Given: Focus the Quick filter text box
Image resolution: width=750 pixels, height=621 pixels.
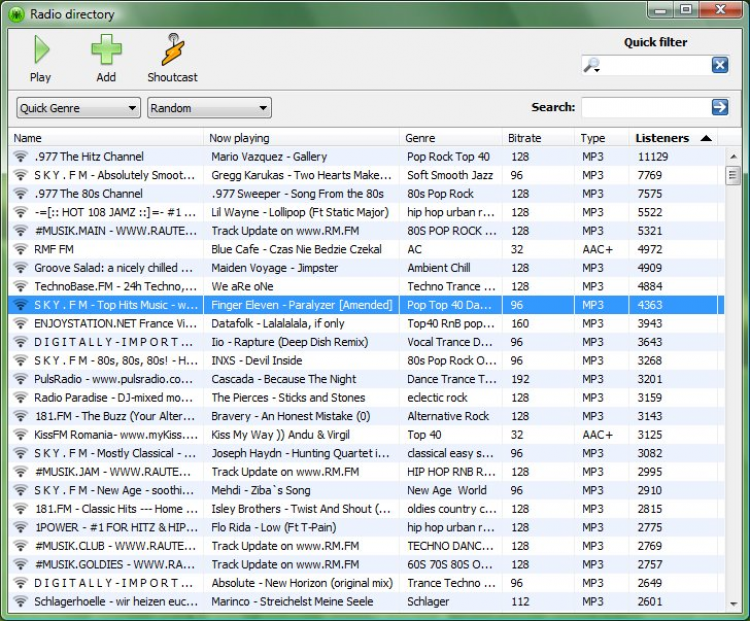Looking at the screenshot, I should pos(656,65).
